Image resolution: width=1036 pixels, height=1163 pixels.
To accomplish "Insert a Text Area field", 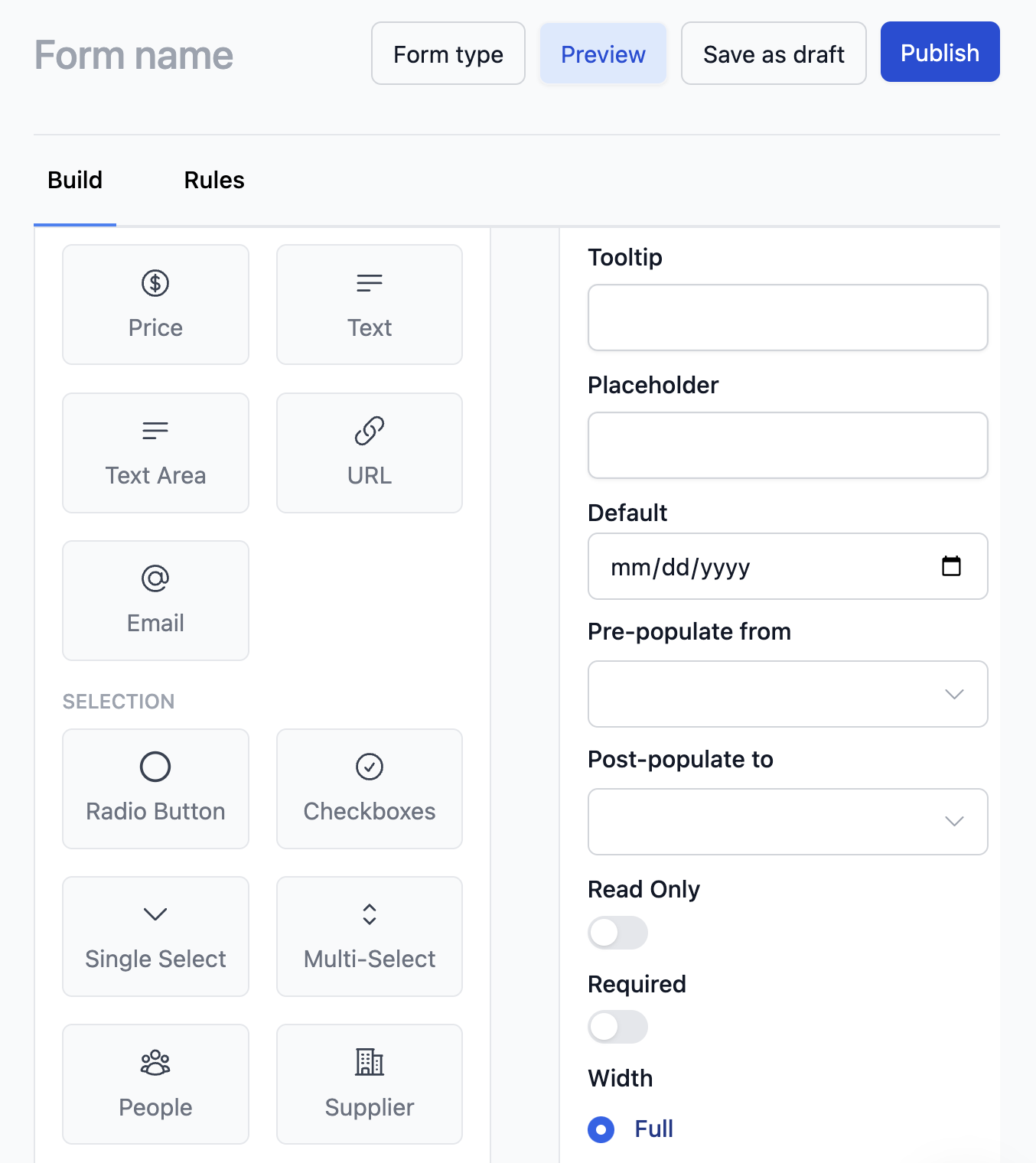I will click(x=155, y=453).
